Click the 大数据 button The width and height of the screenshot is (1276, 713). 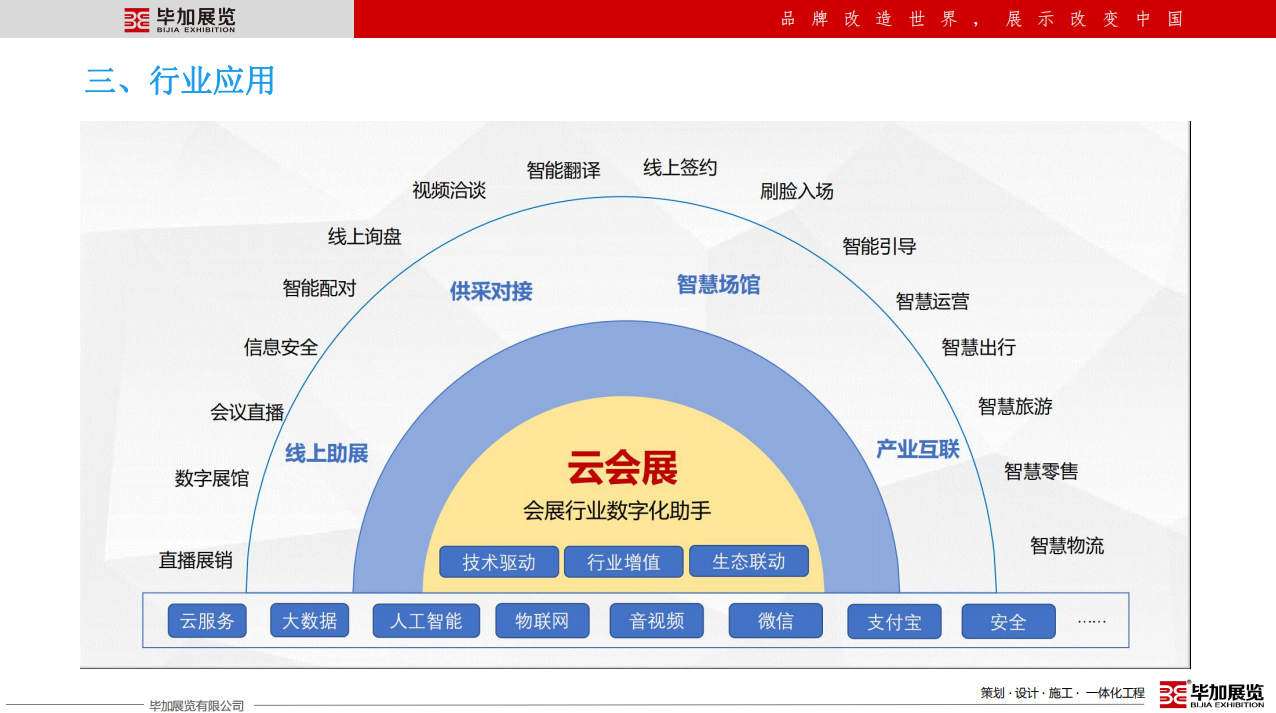tap(310, 621)
